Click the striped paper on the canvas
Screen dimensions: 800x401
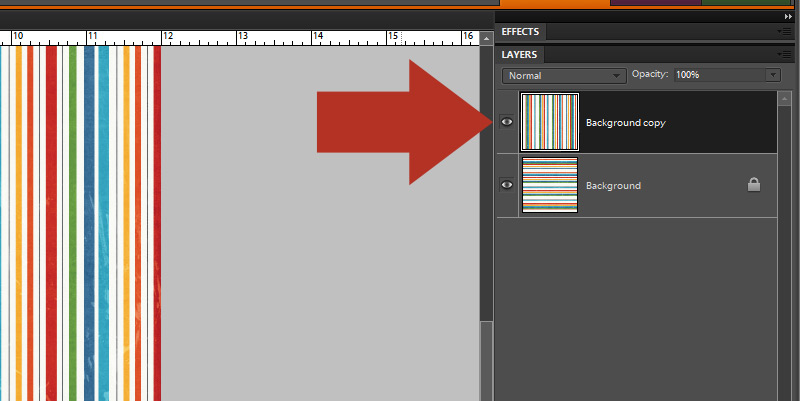point(81,223)
